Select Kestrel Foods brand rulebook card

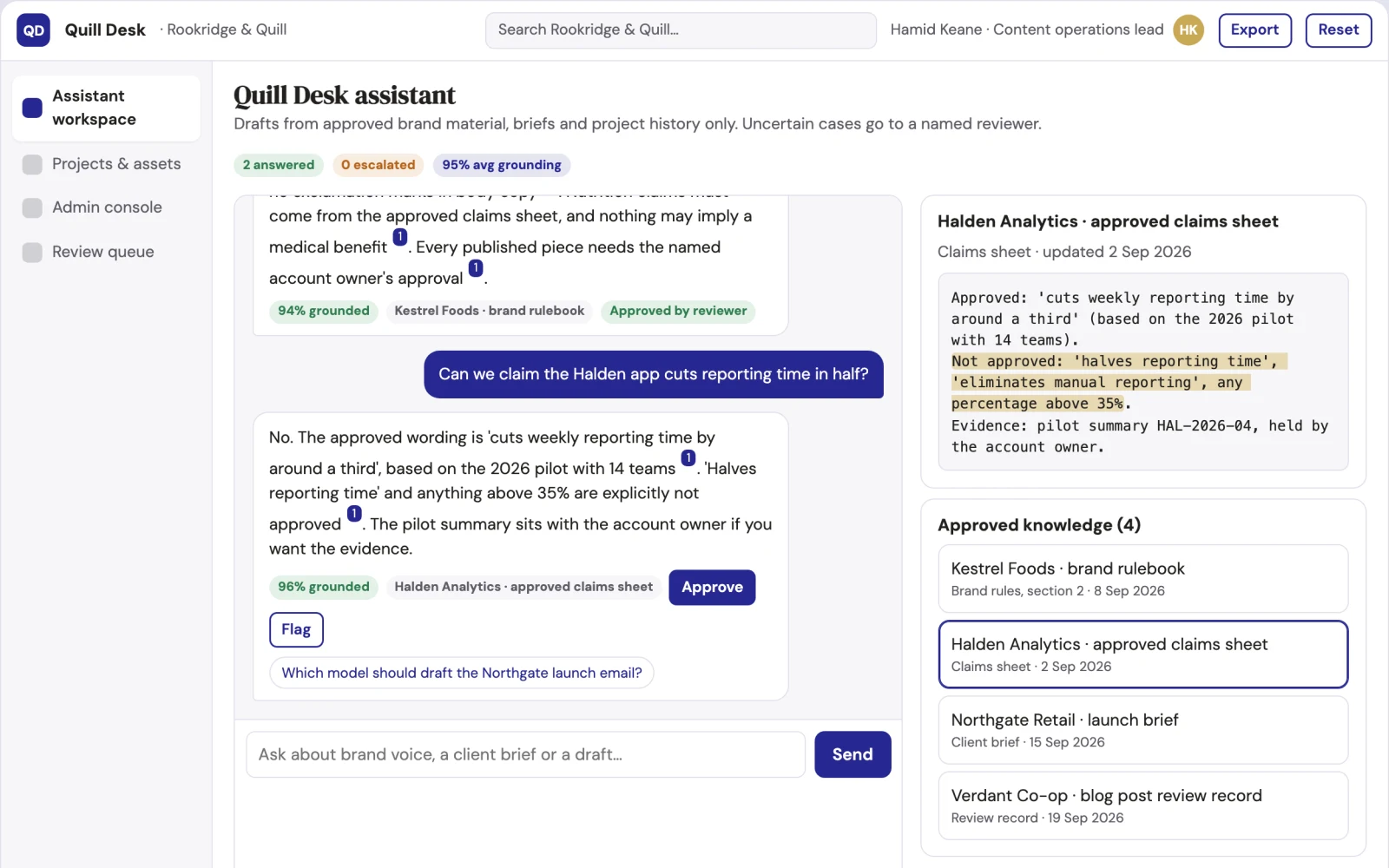(x=1143, y=579)
